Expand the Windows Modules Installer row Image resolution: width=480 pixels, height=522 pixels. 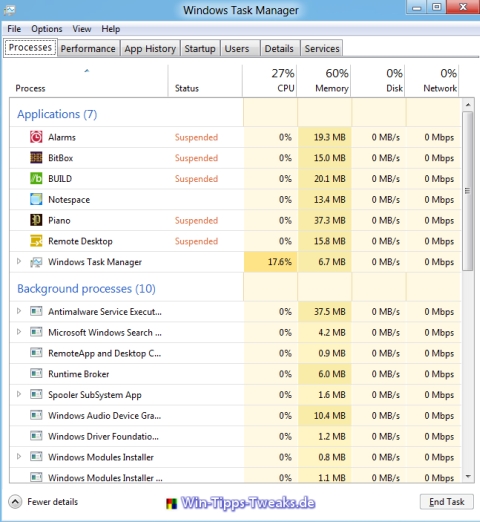click(19, 456)
